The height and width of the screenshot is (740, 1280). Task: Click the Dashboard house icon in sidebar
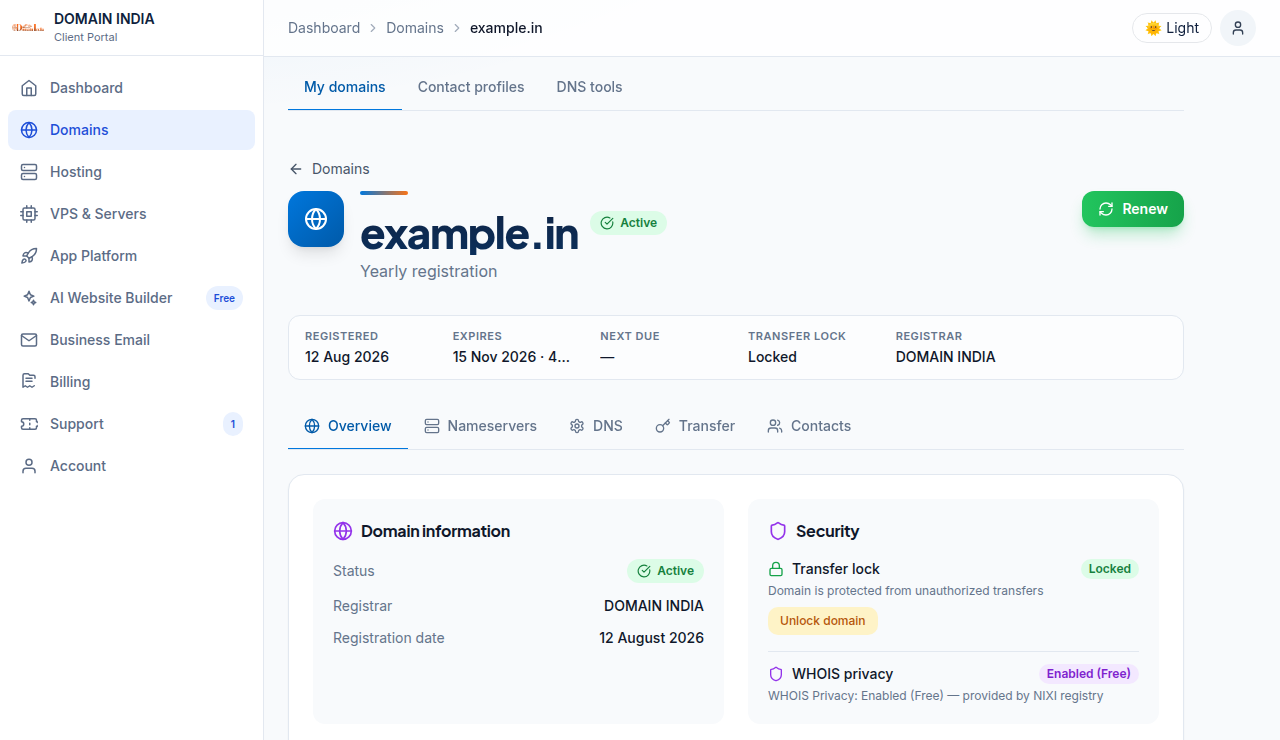29,88
